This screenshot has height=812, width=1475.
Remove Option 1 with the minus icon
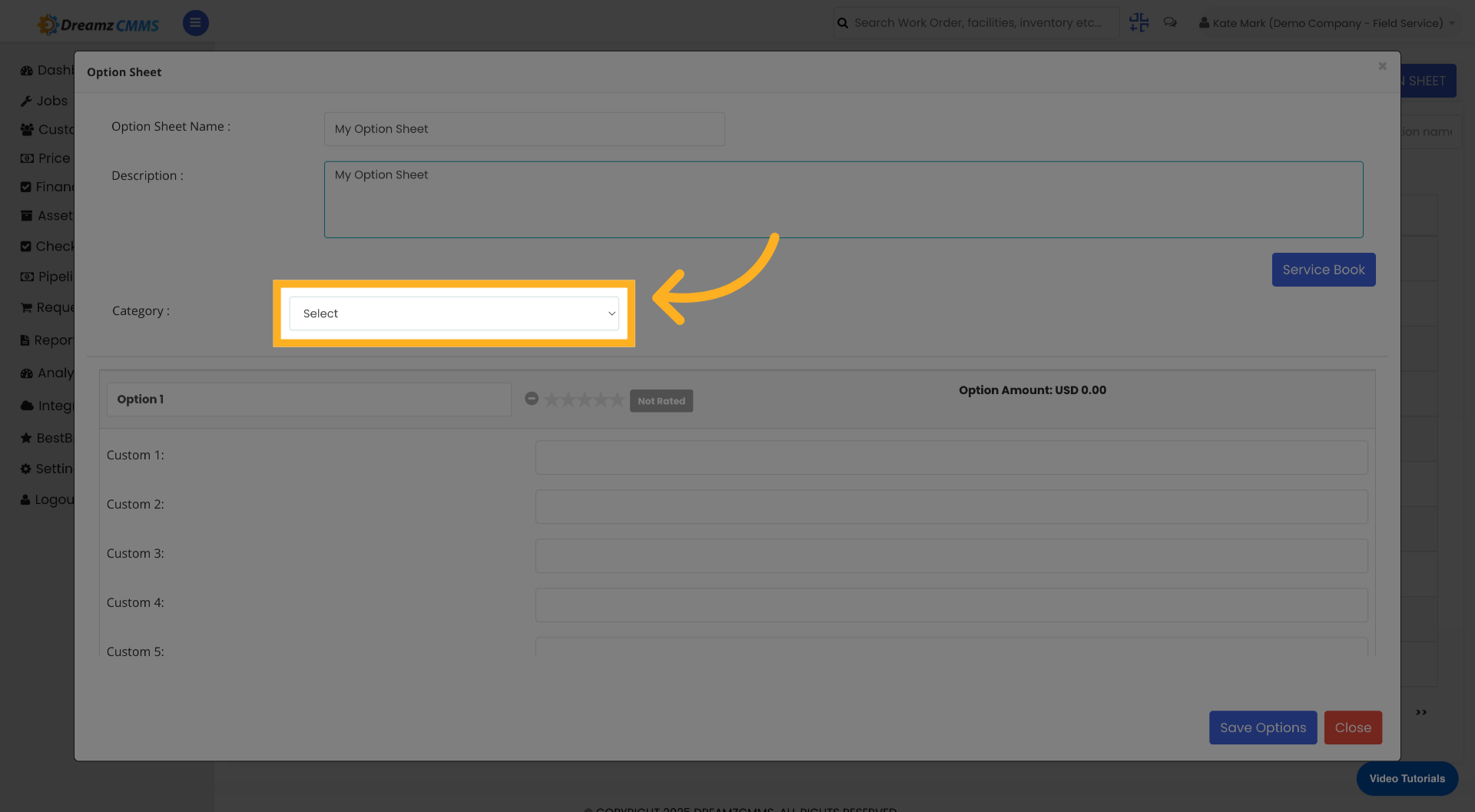coord(532,398)
